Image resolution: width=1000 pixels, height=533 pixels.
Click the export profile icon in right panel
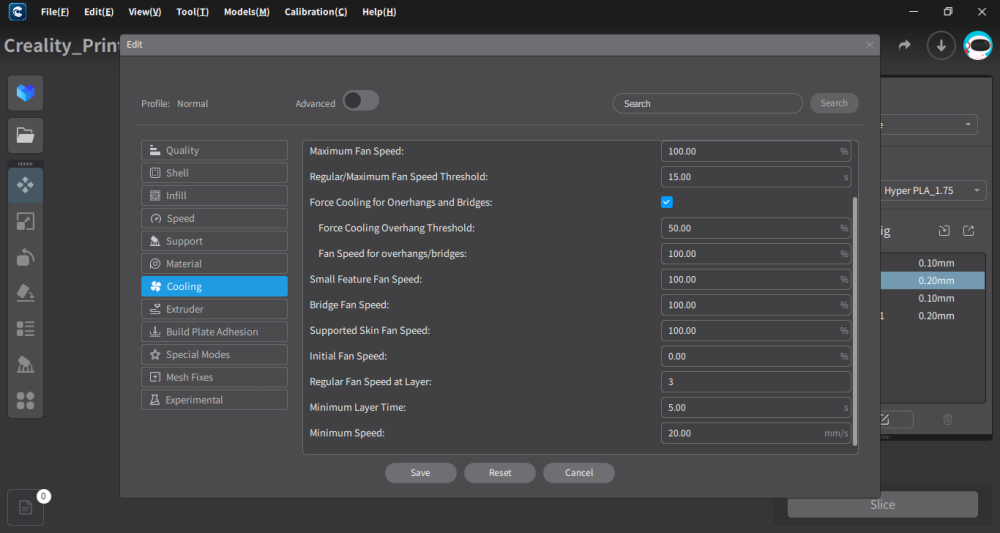(968, 231)
